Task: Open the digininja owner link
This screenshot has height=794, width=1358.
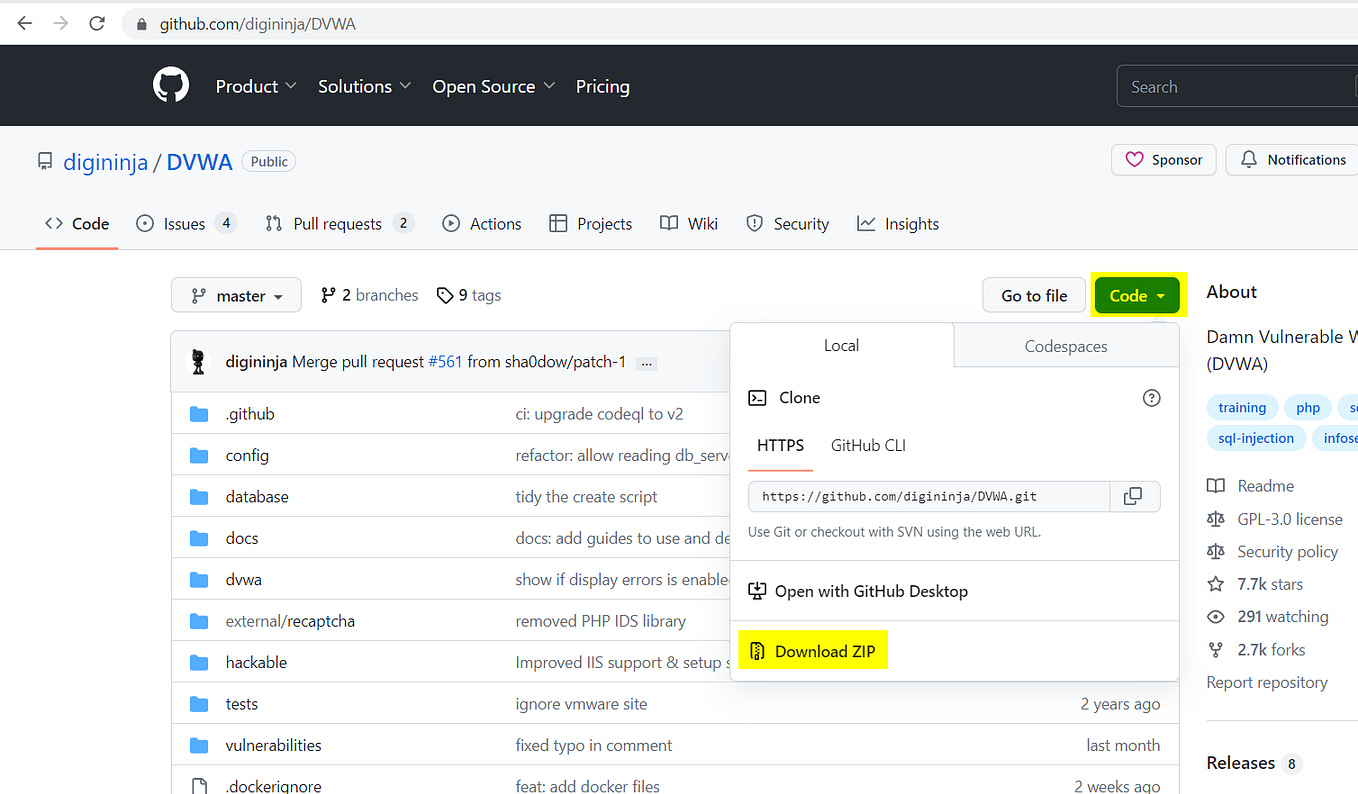Action: (106, 161)
